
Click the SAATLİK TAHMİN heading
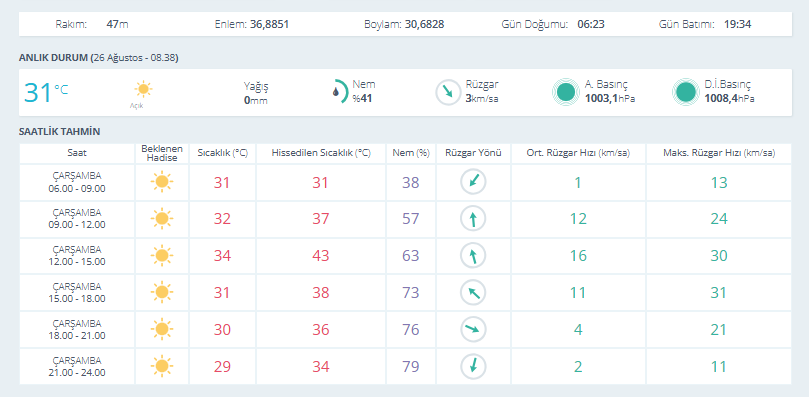pyautogui.click(x=59, y=132)
